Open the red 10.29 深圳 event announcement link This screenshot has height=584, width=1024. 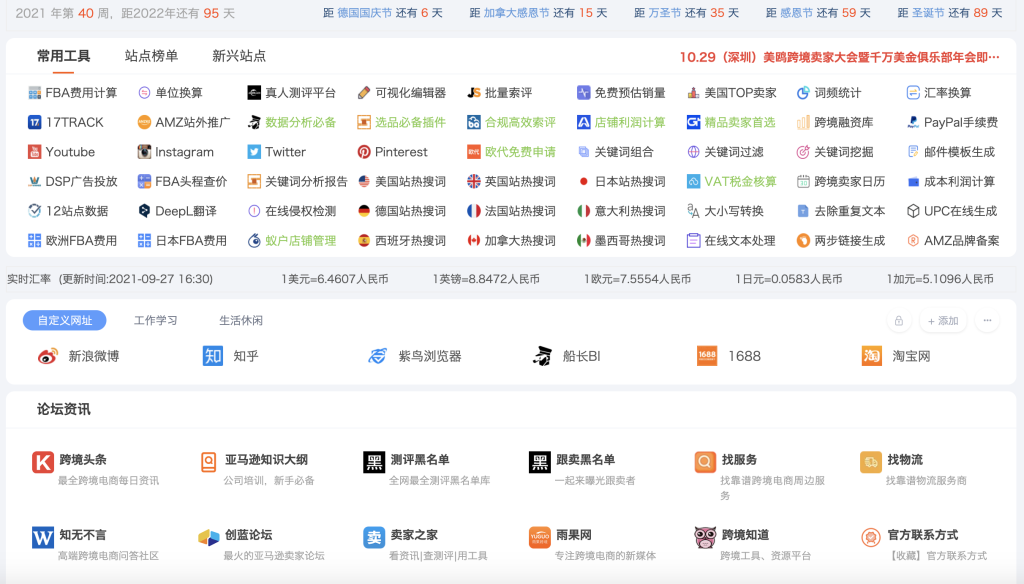[839, 57]
